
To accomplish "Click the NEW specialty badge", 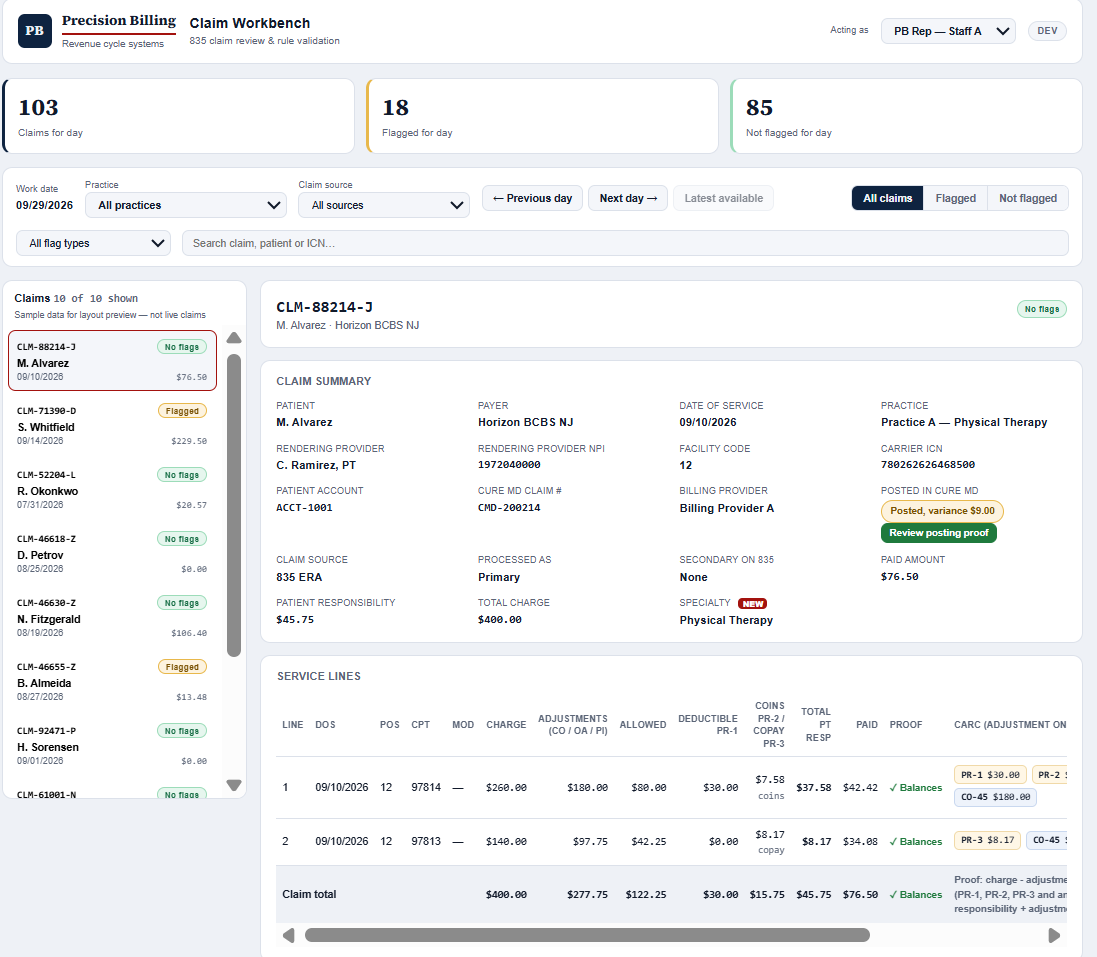I will point(753,604).
